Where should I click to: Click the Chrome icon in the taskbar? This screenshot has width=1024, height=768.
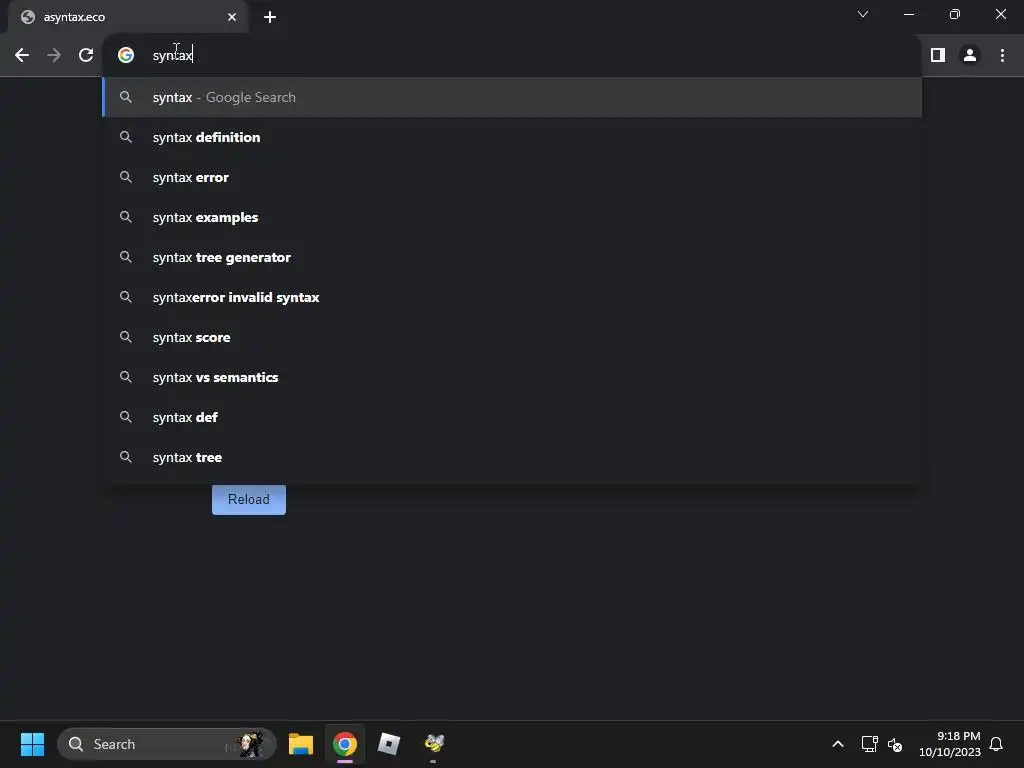click(x=345, y=744)
